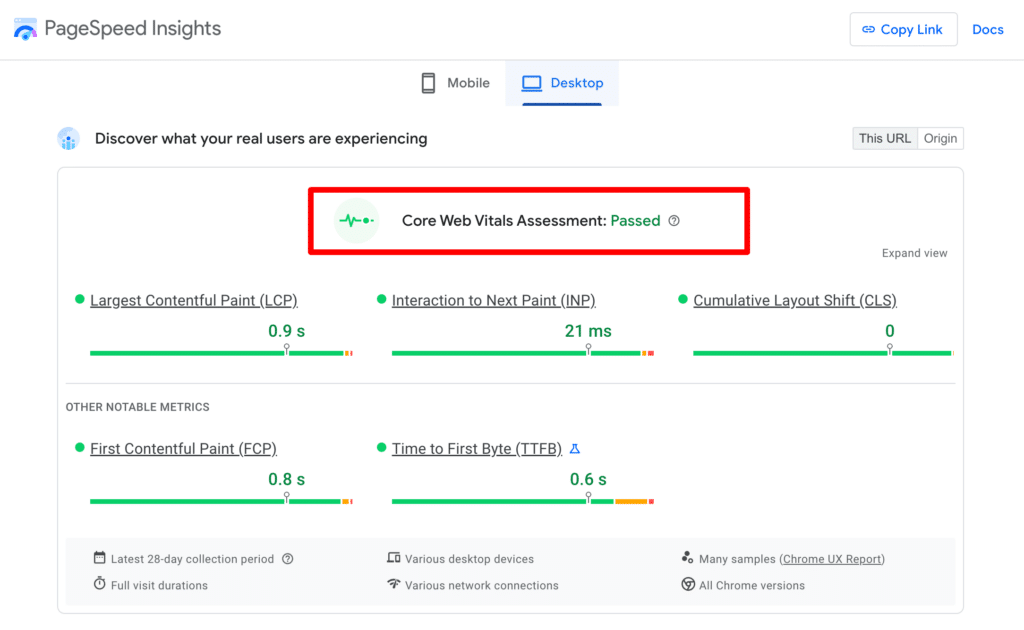The height and width of the screenshot is (630, 1024).
Task: Click the Full visit durations text
Action: pyautogui.click(x=159, y=586)
